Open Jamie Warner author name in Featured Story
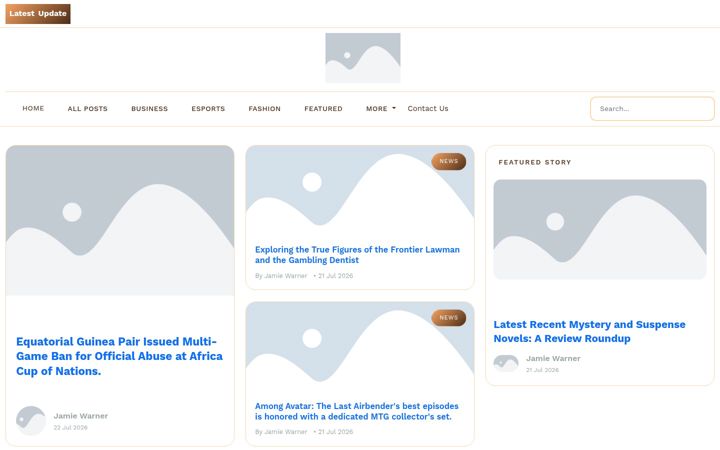The image size is (720, 450). 553,359
